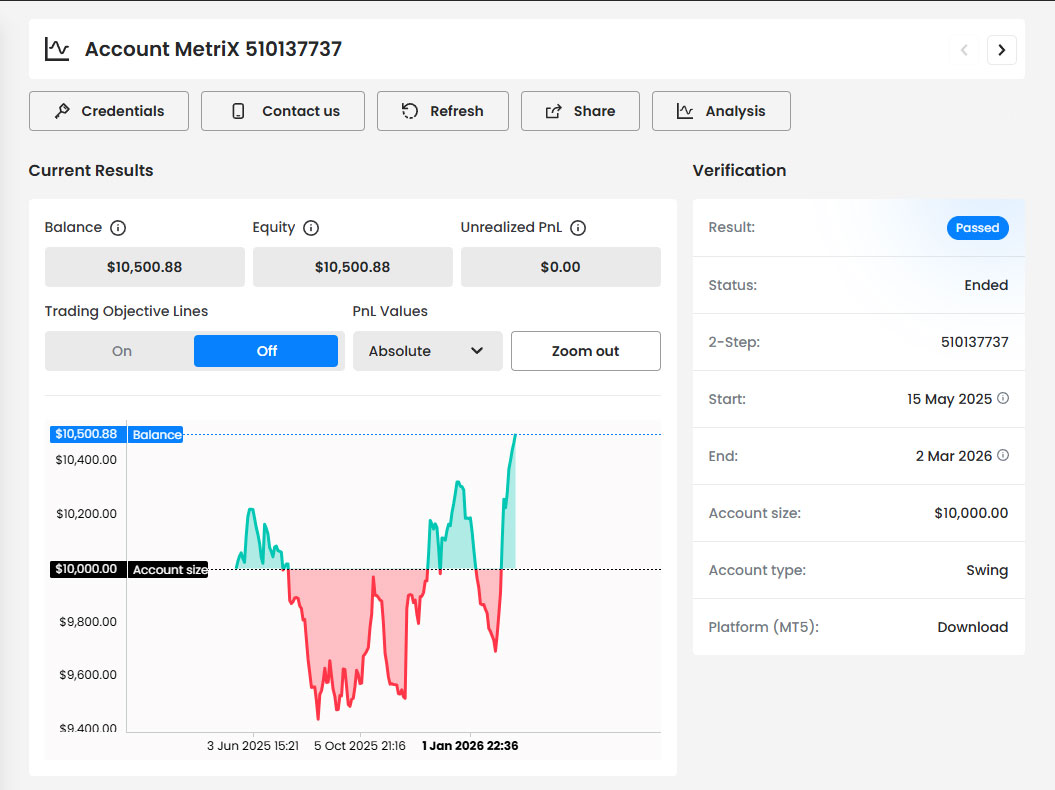Click the blue Balance label on chart

click(x=157, y=435)
